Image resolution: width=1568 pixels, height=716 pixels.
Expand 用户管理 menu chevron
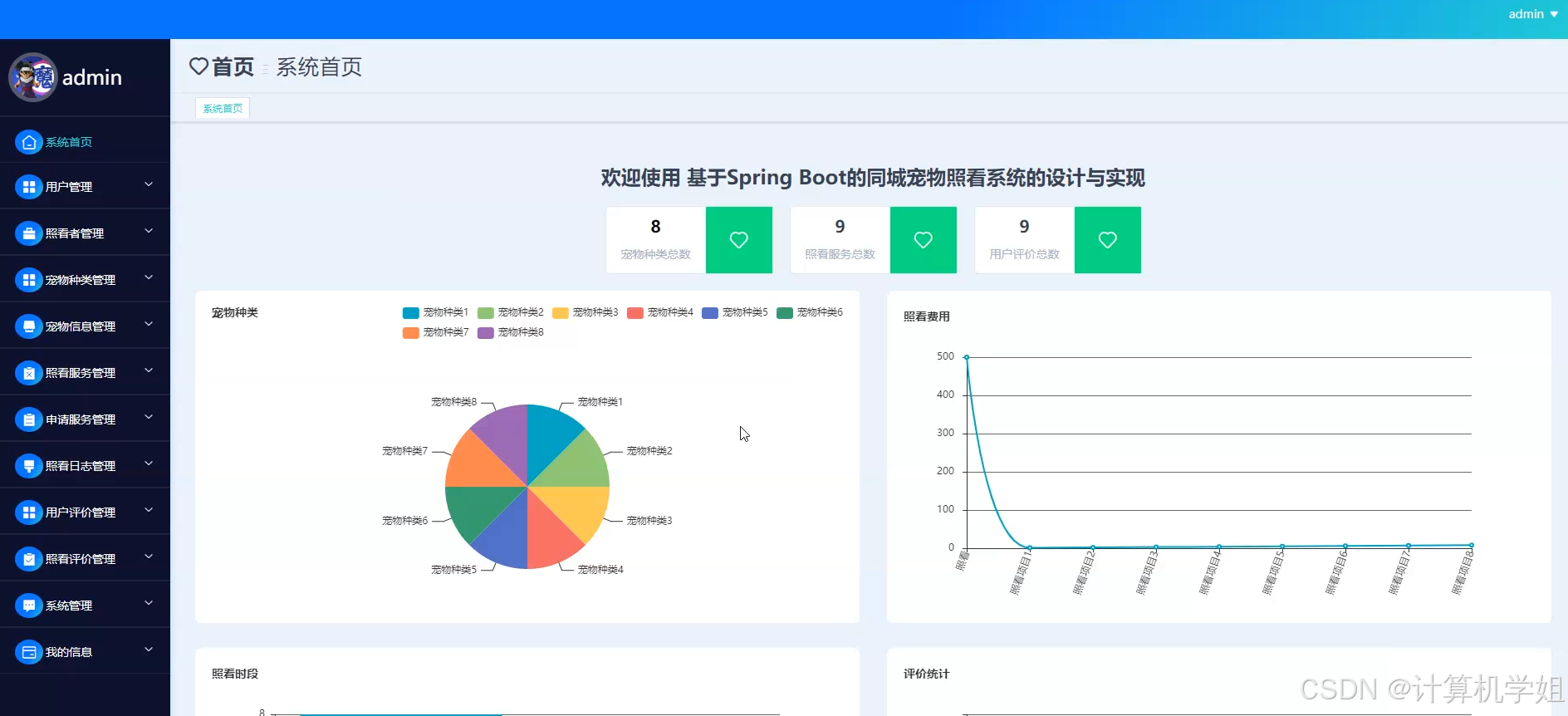pyautogui.click(x=149, y=184)
